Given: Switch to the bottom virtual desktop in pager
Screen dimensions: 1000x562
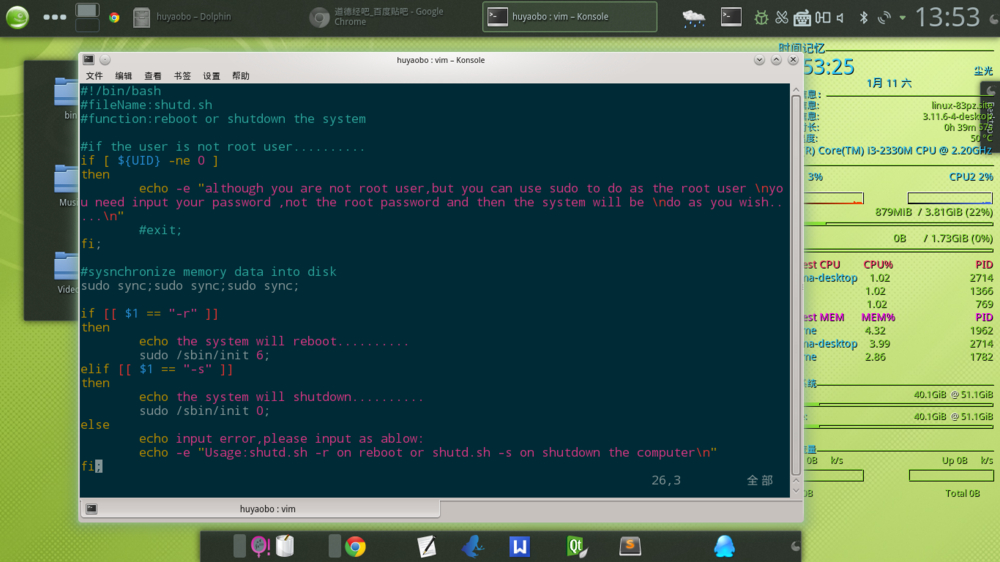Looking at the screenshot, I should (87, 25).
